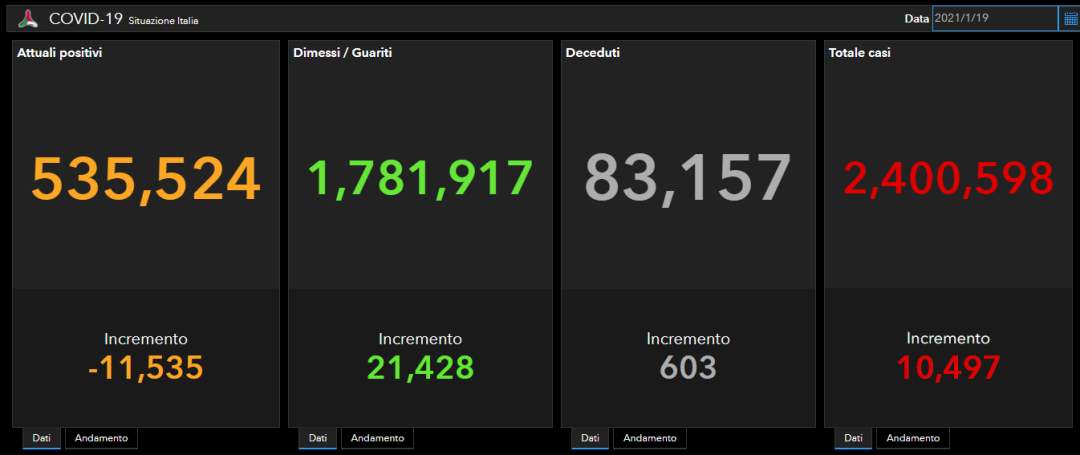Click the increment value 21,428

point(420,368)
